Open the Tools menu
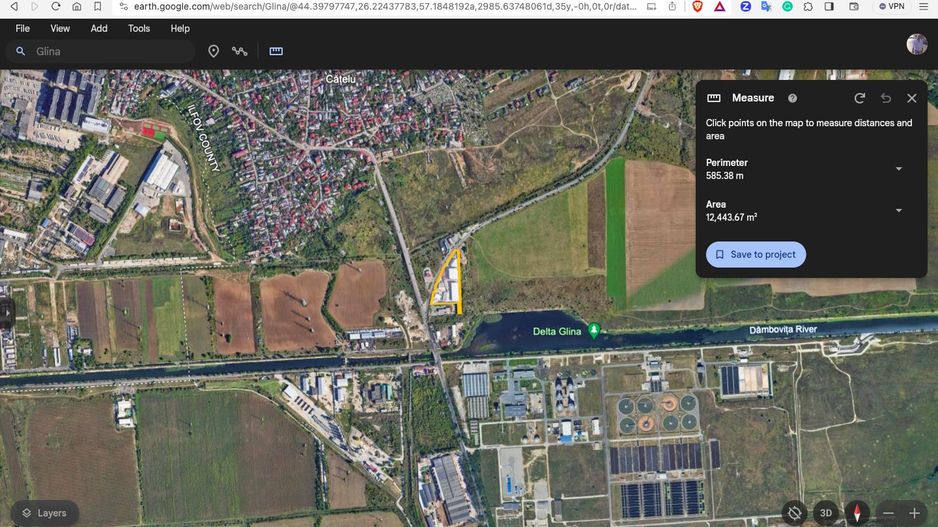Image resolution: width=938 pixels, height=527 pixels. (139, 28)
